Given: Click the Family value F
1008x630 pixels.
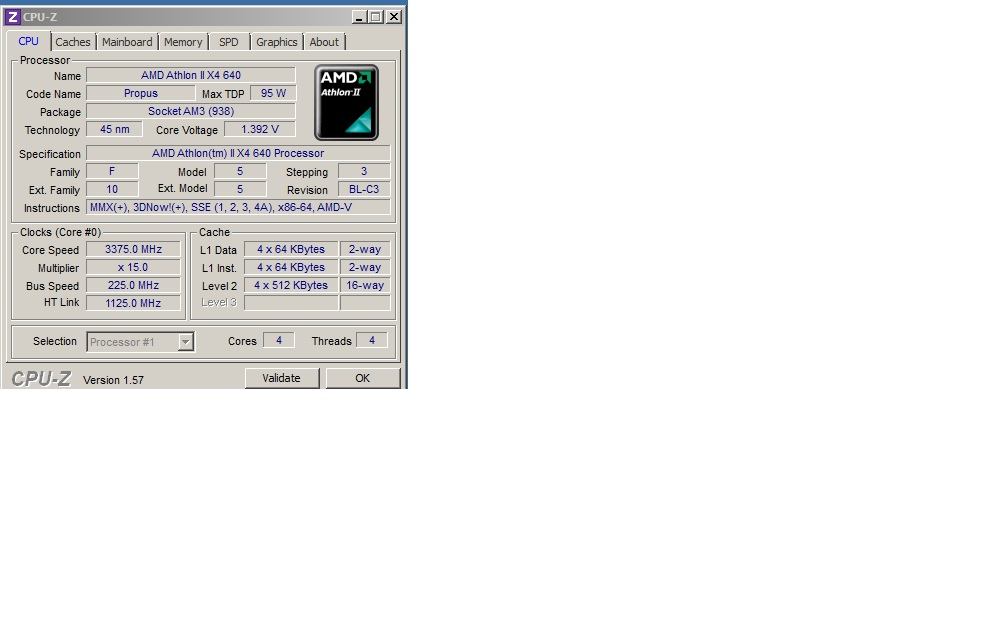Looking at the screenshot, I should (112, 171).
